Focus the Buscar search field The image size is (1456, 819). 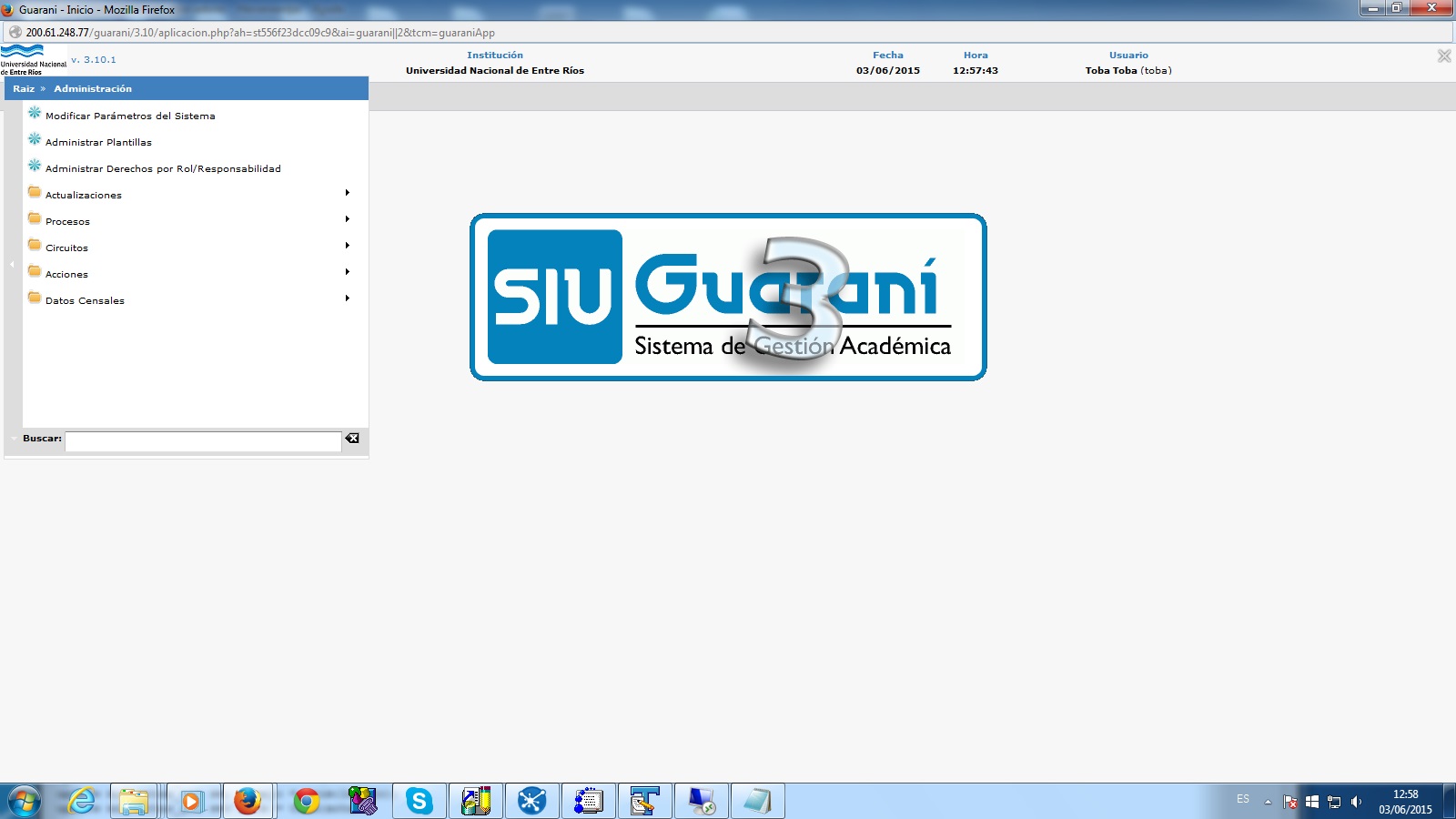pos(203,441)
